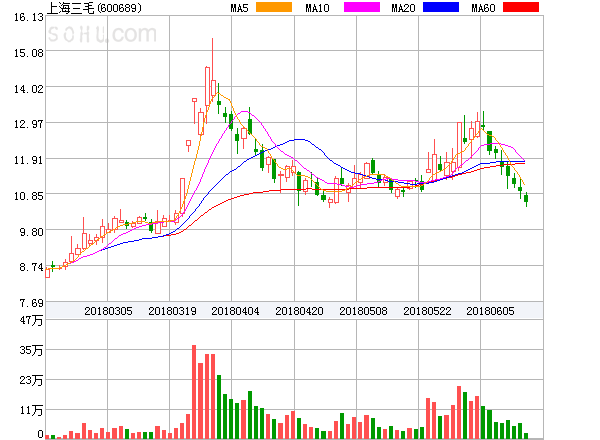The width and height of the screenshot is (600, 440).
Task: Click the red MA60 legend swatch
Action: point(521,7)
